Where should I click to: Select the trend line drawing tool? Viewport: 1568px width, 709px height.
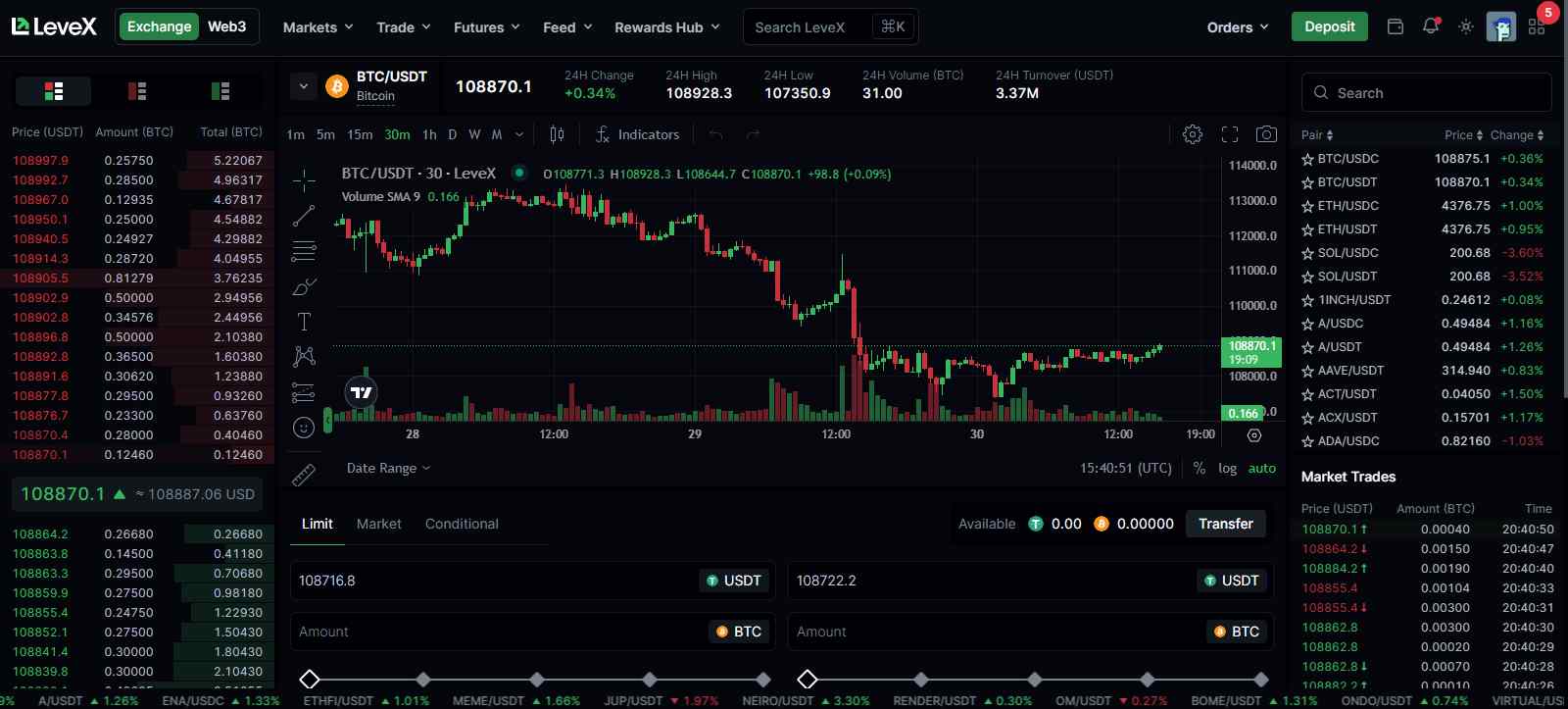[304, 216]
